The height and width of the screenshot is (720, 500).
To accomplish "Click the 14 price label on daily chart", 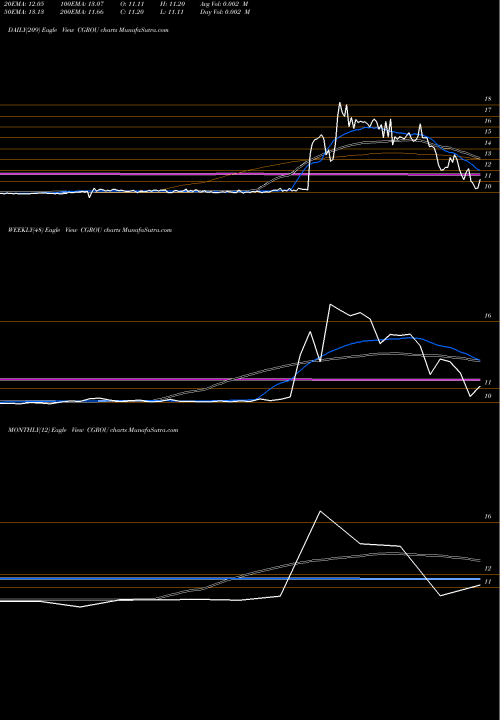I will tap(488, 143).
